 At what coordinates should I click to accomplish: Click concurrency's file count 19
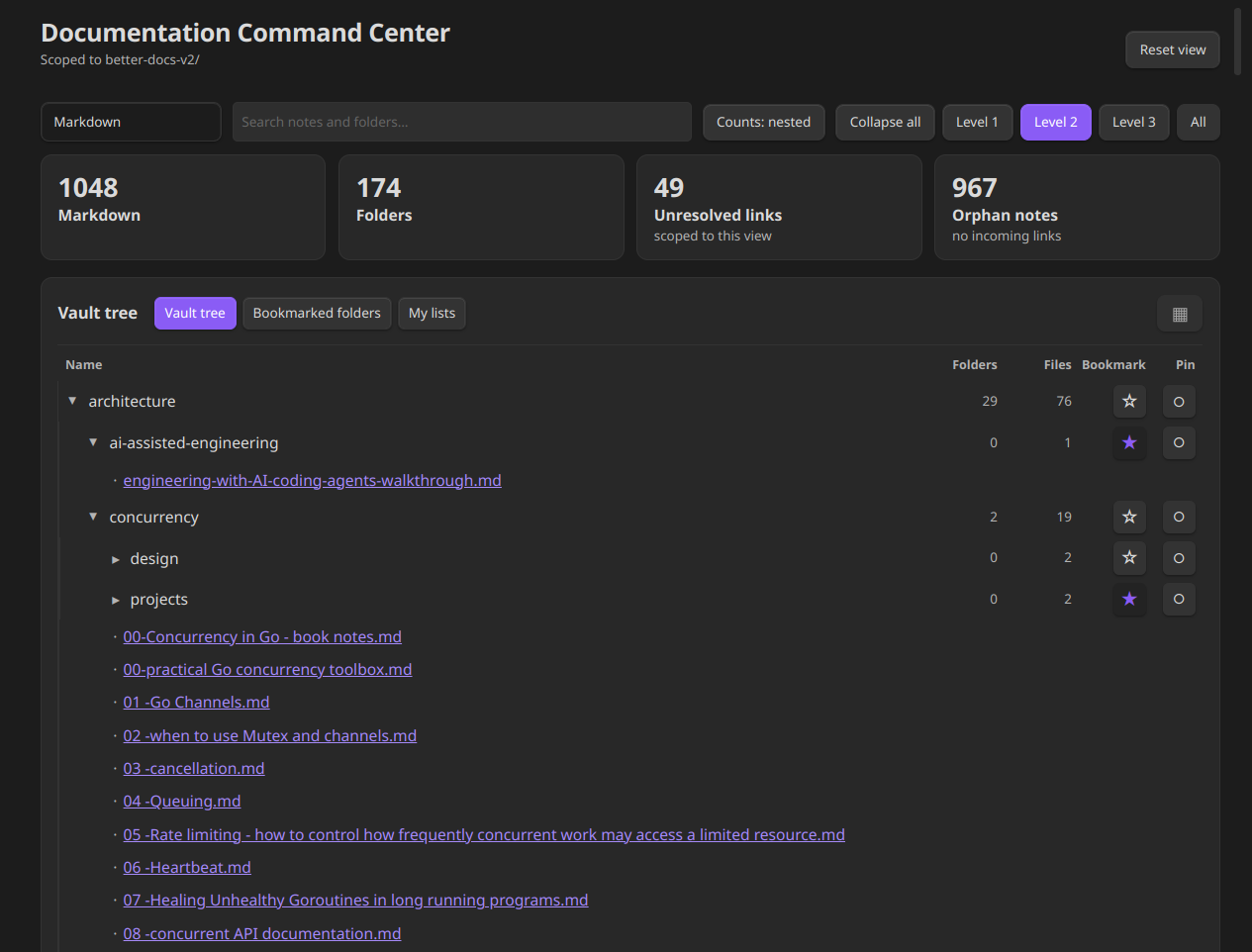(x=1064, y=517)
